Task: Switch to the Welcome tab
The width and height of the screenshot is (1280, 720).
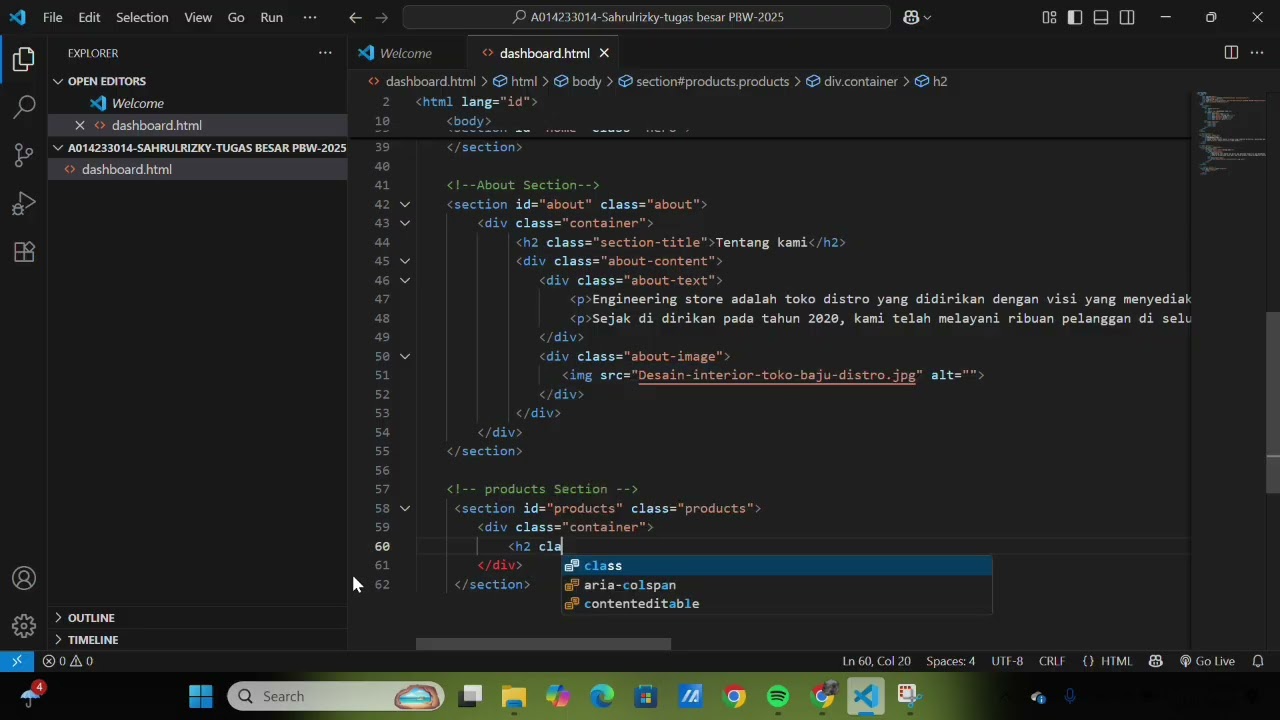Action: pyautogui.click(x=405, y=53)
